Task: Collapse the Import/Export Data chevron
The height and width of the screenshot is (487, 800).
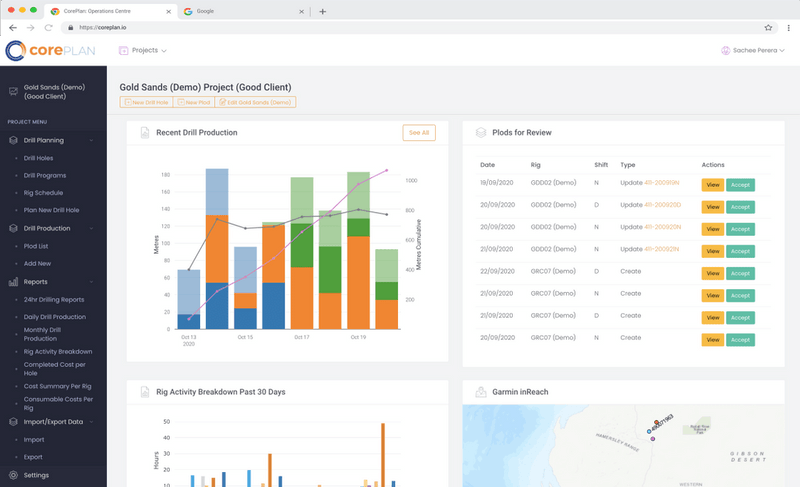Action: point(91,422)
